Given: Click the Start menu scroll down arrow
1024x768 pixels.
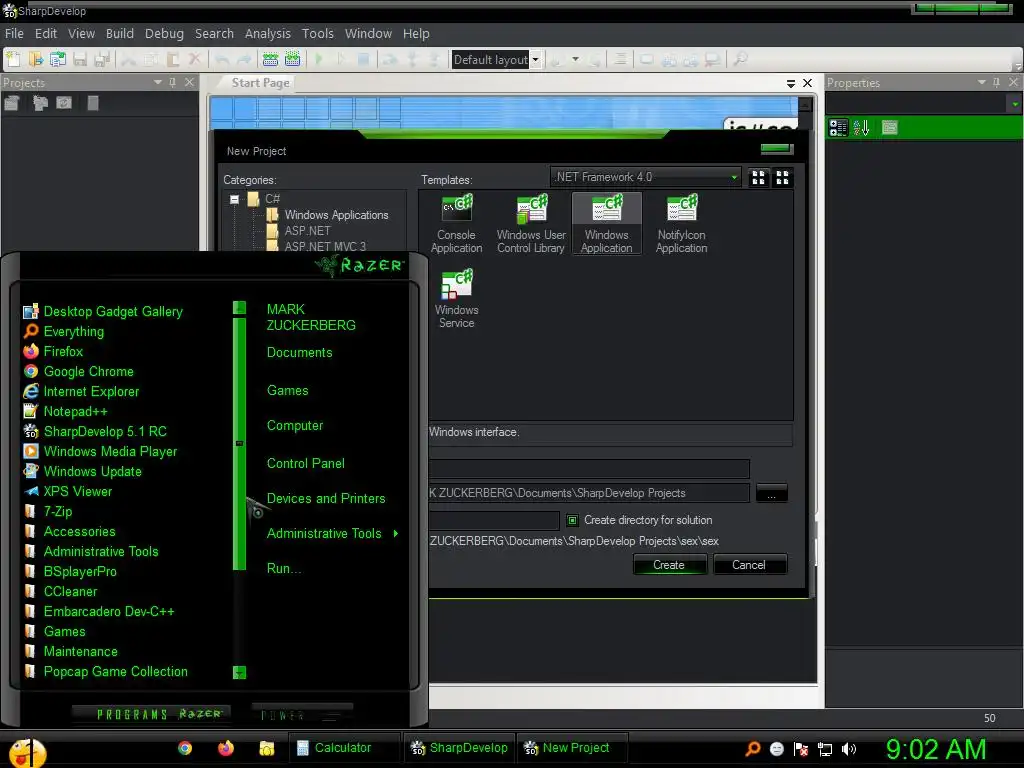Looking at the screenshot, I should click(x=240, y=673).
